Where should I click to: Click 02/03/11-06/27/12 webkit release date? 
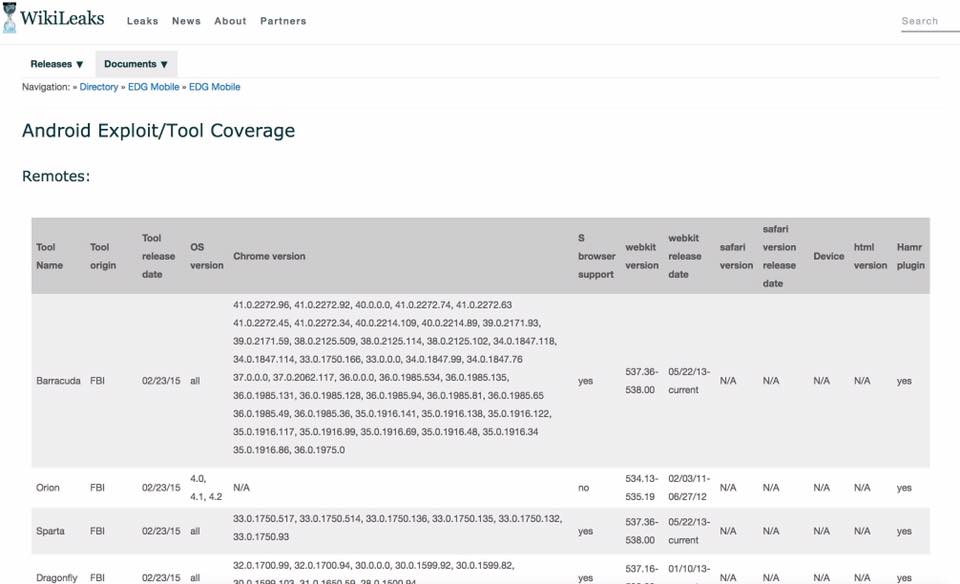(689, 488)
